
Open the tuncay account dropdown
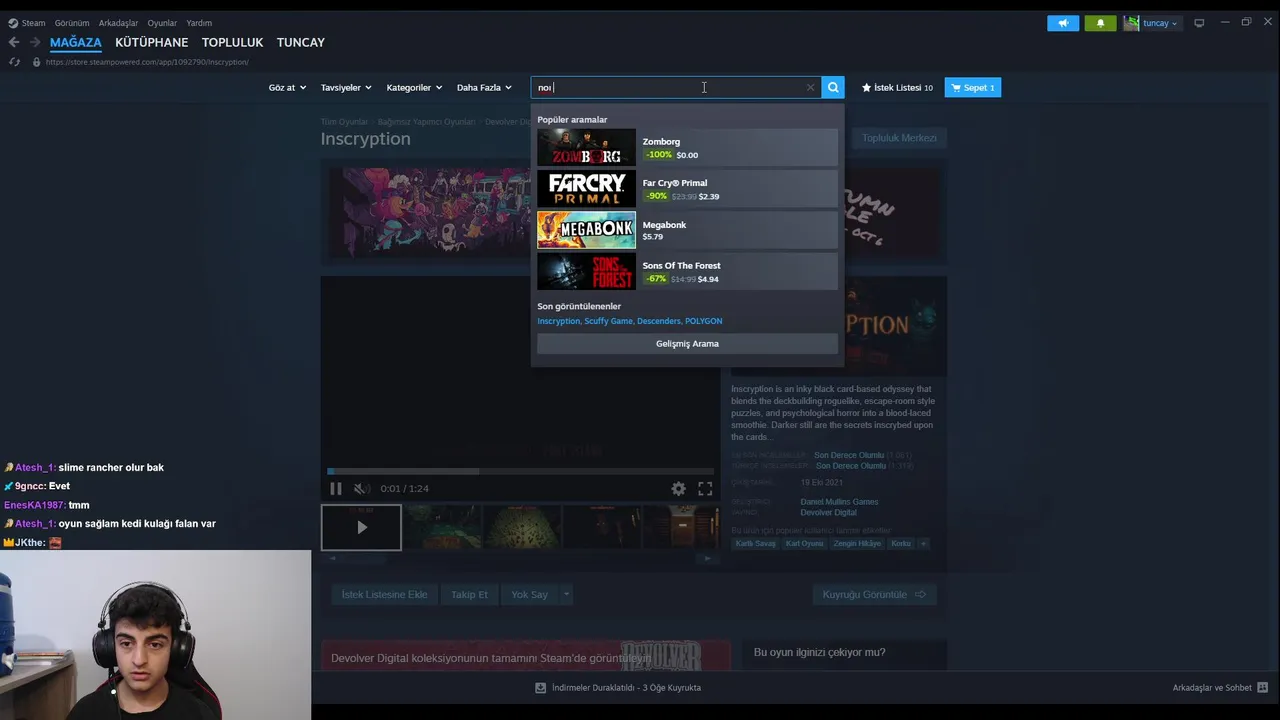(1151, 23)
